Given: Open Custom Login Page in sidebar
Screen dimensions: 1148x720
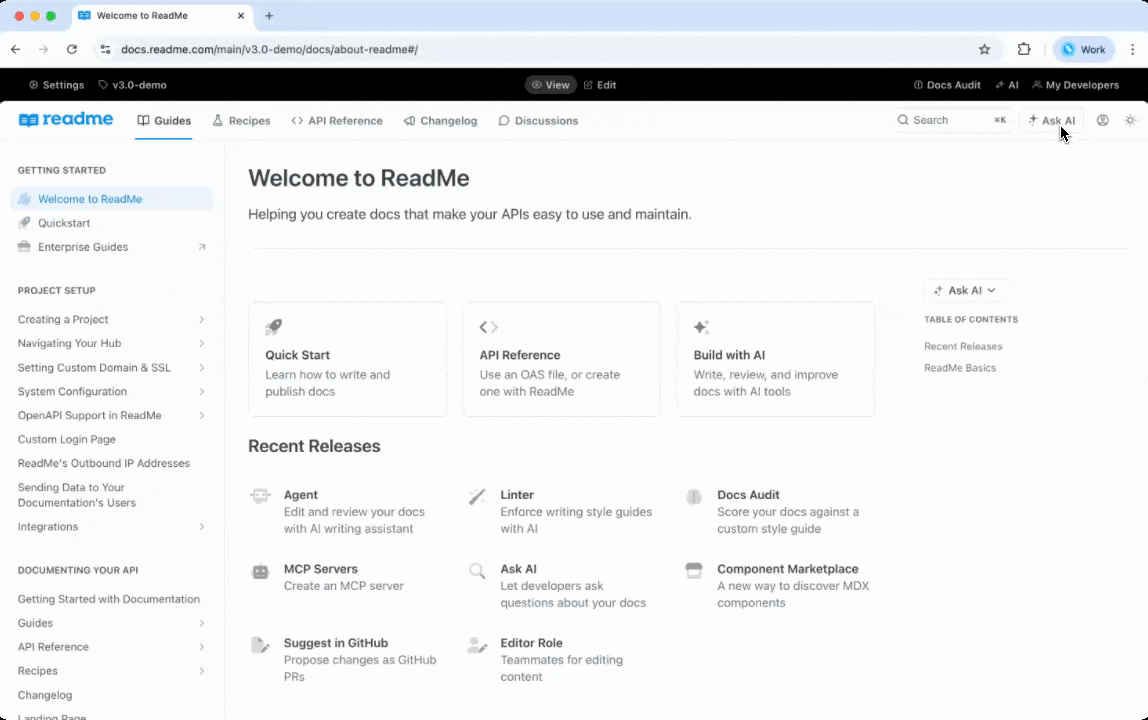Looking at the screenshot, I should point(67,439).
